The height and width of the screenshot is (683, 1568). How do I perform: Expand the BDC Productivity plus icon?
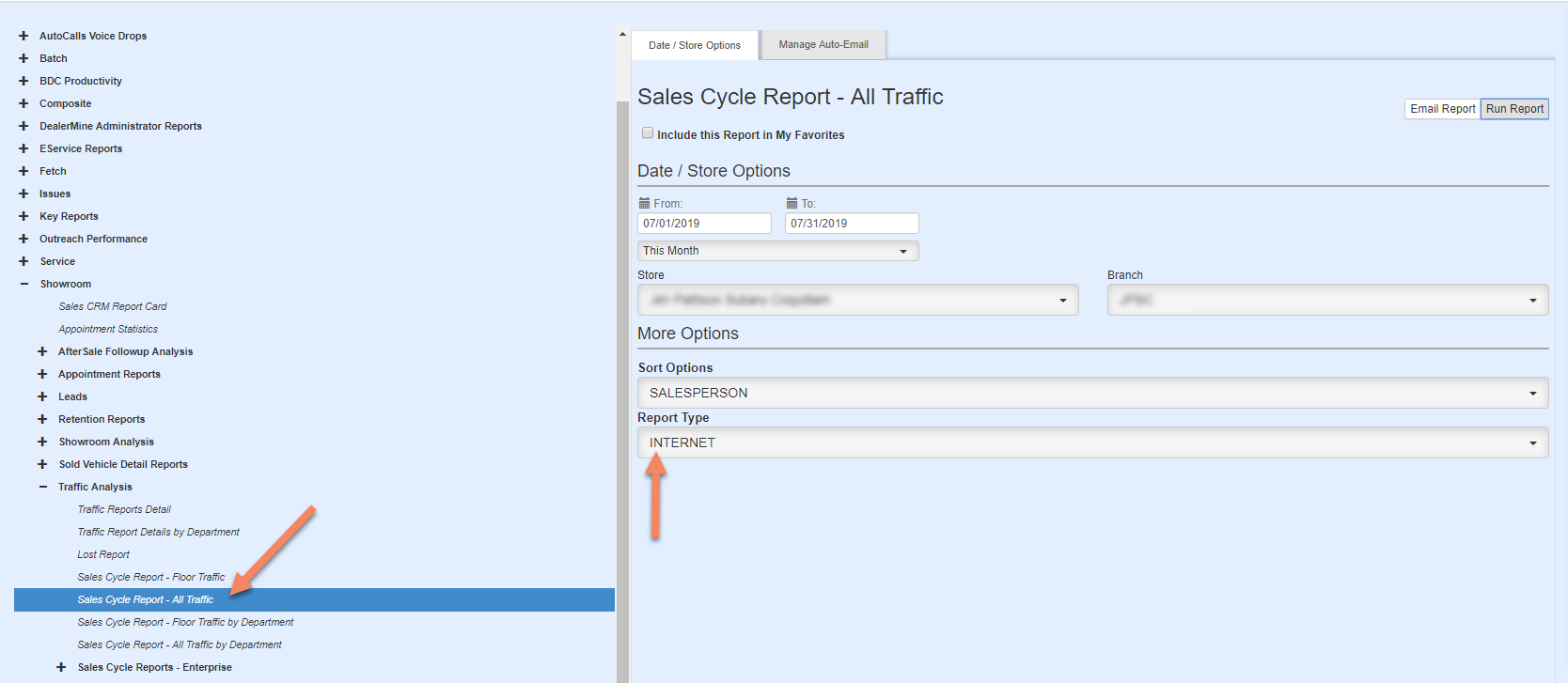pyautogui.click(x=24, y=81)
